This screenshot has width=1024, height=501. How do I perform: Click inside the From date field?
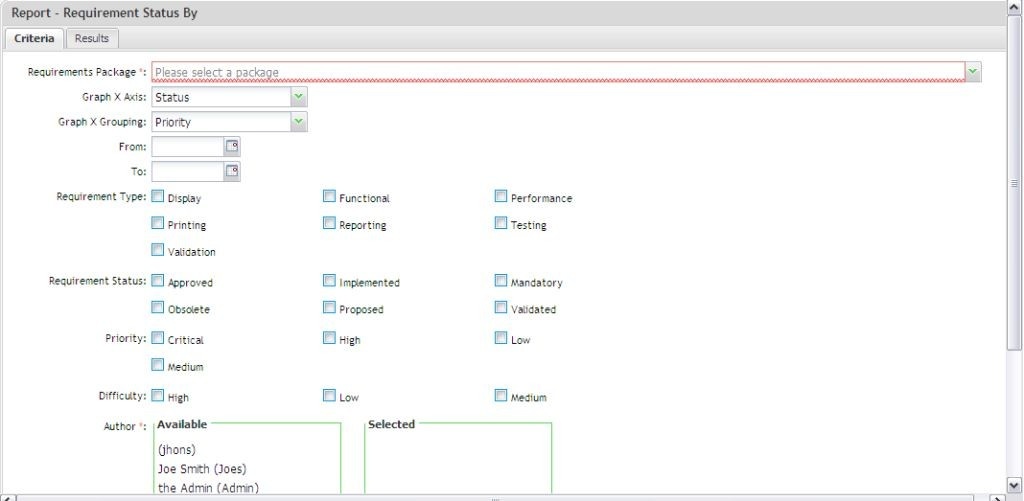(187, 147)
